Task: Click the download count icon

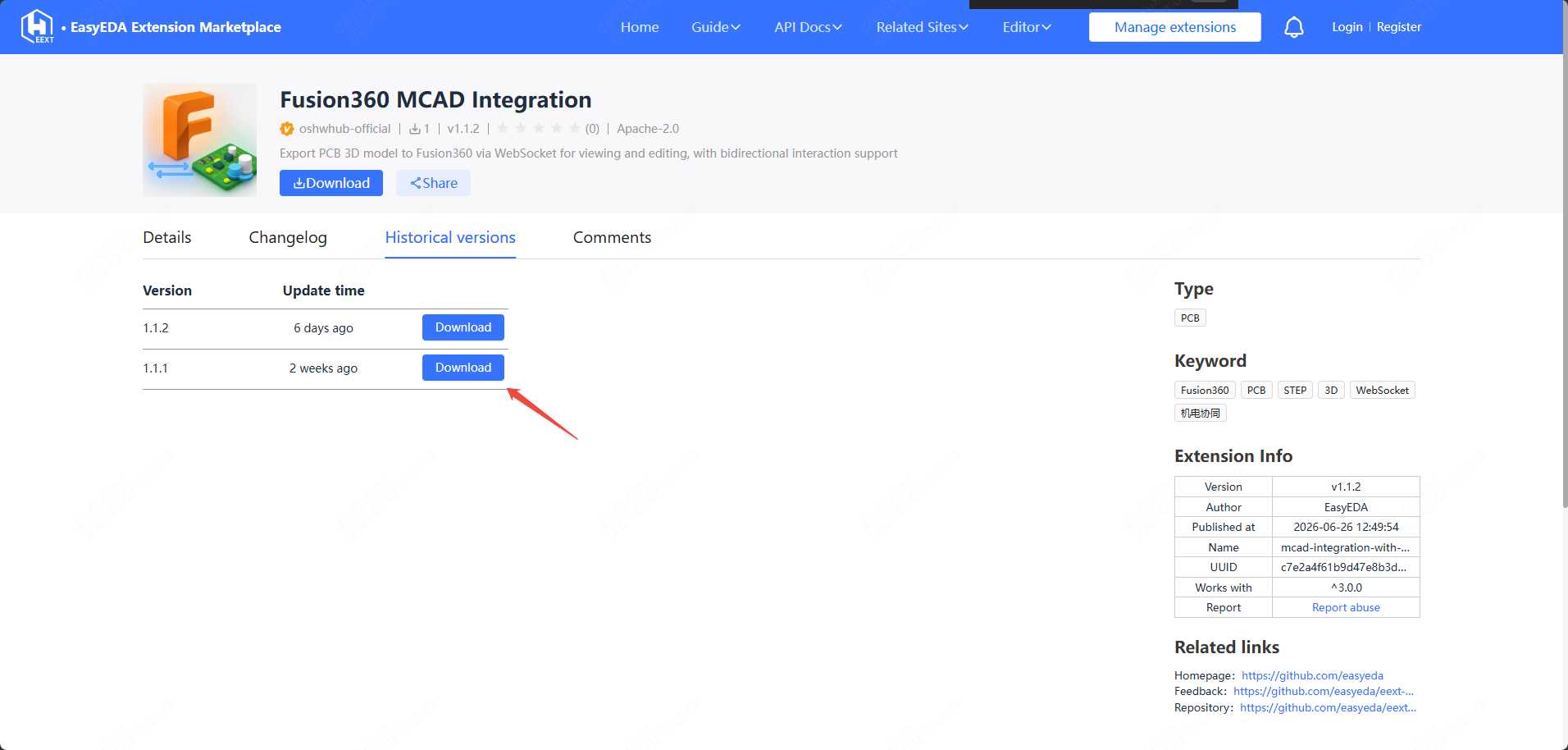Action: (415, 129)
